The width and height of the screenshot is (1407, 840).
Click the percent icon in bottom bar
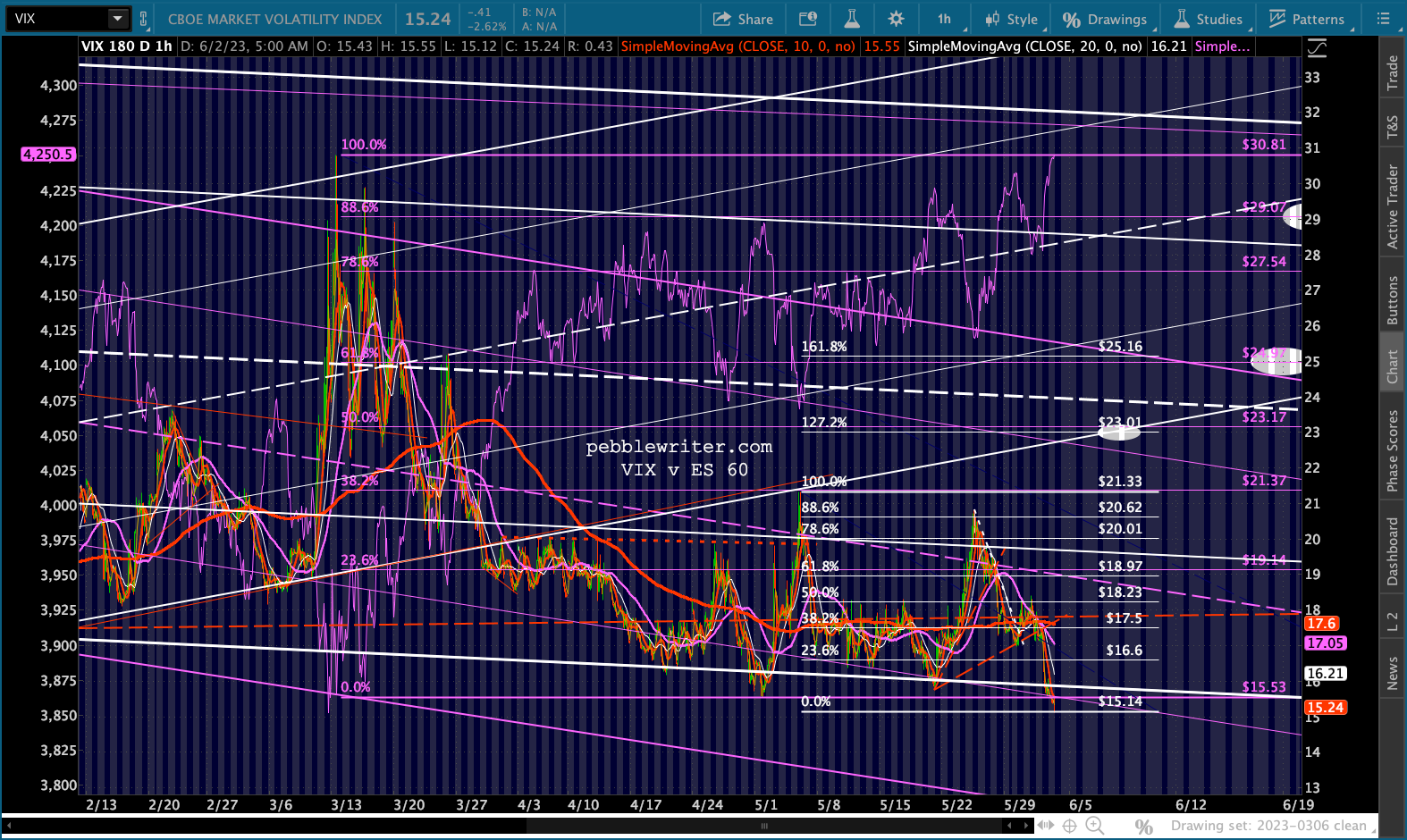click(x=1143, y=827)
